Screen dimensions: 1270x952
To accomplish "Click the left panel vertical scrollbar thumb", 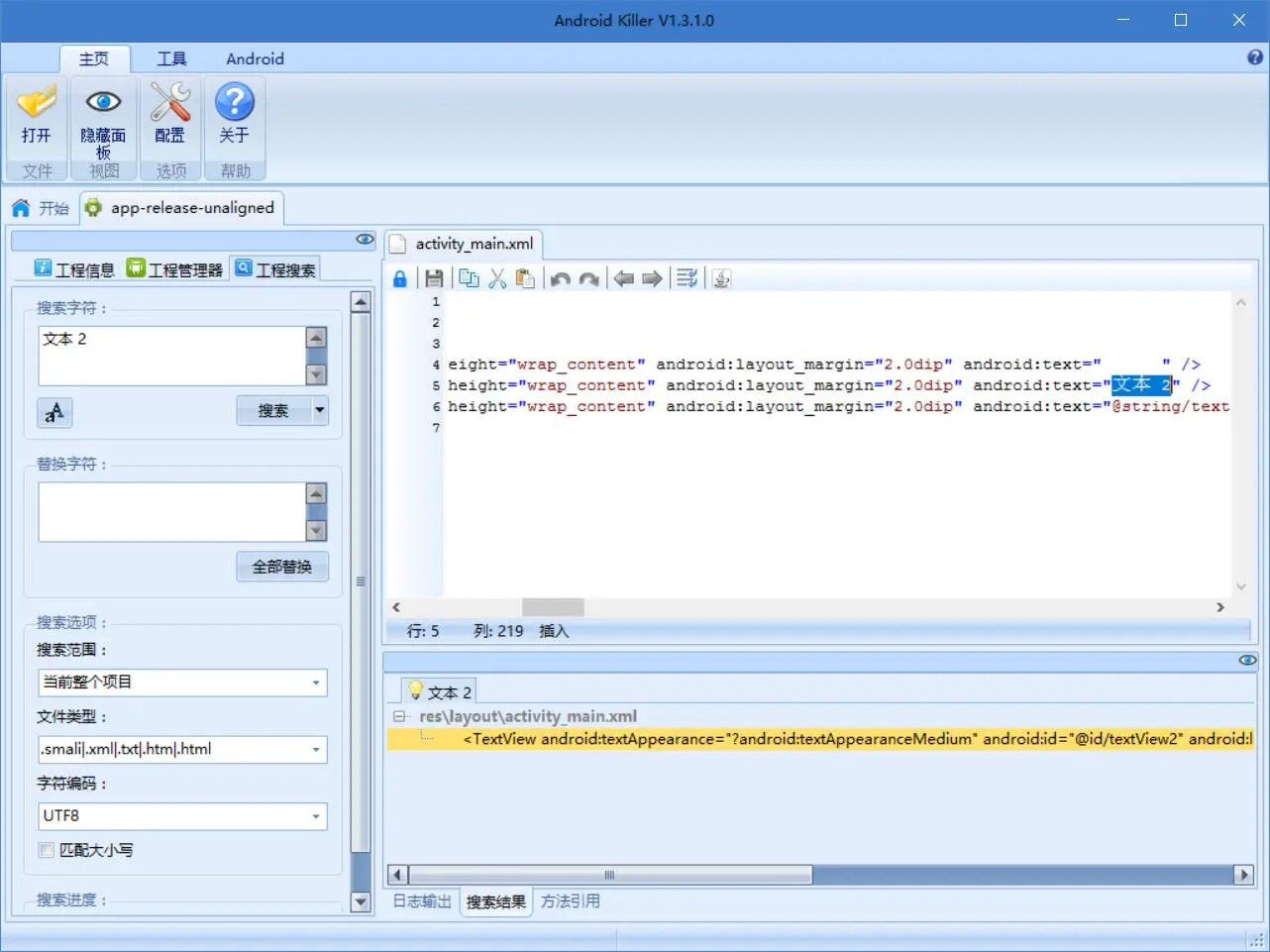I will [x=361, y=582].
